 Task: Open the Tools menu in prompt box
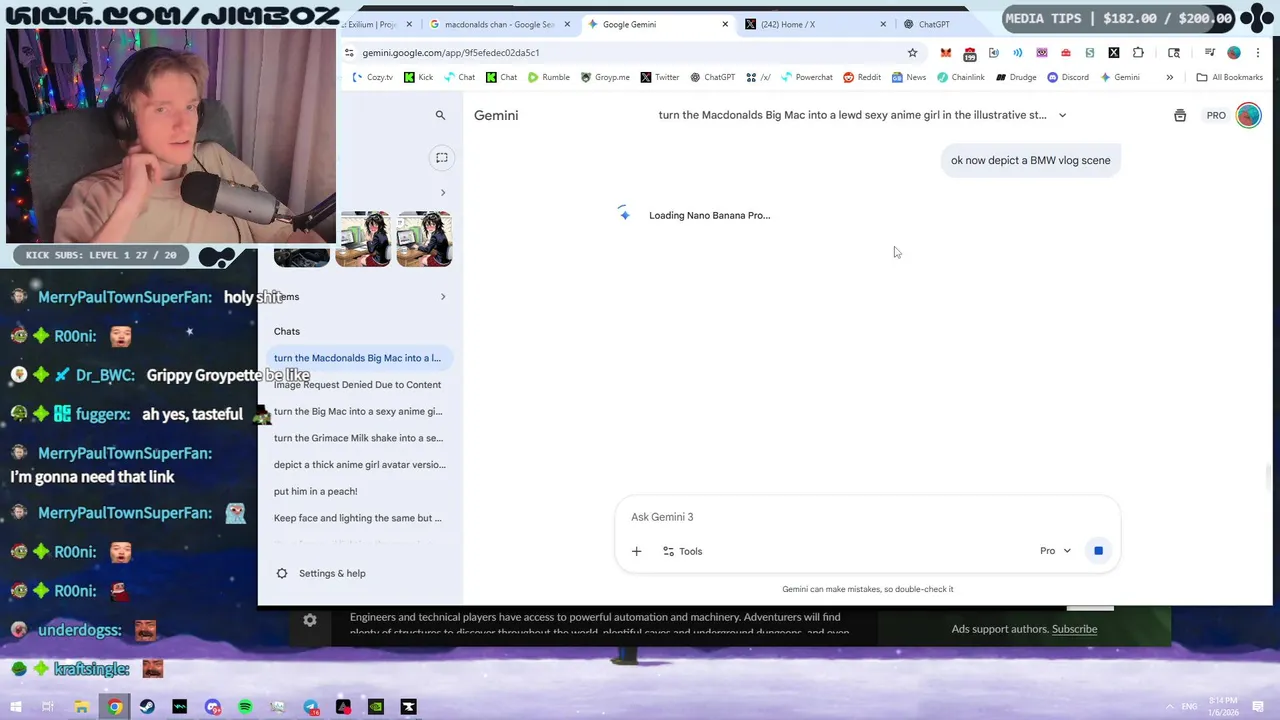(x=682, y=551)
